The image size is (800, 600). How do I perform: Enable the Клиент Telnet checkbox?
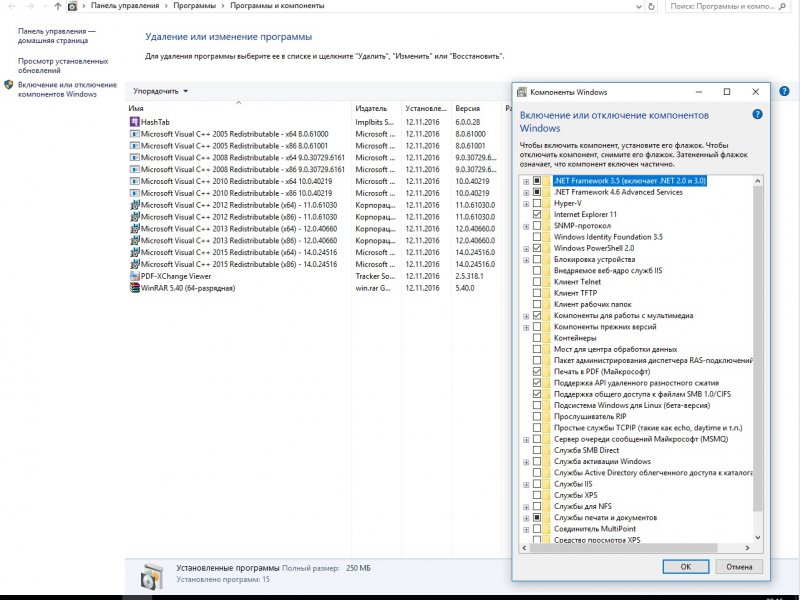[x=537, y=282]
